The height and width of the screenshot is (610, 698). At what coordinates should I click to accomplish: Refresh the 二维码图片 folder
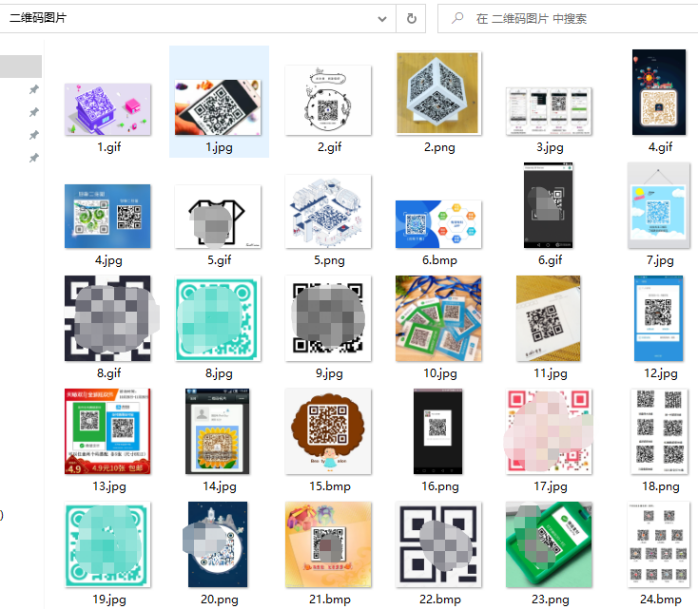pos(411,19)
